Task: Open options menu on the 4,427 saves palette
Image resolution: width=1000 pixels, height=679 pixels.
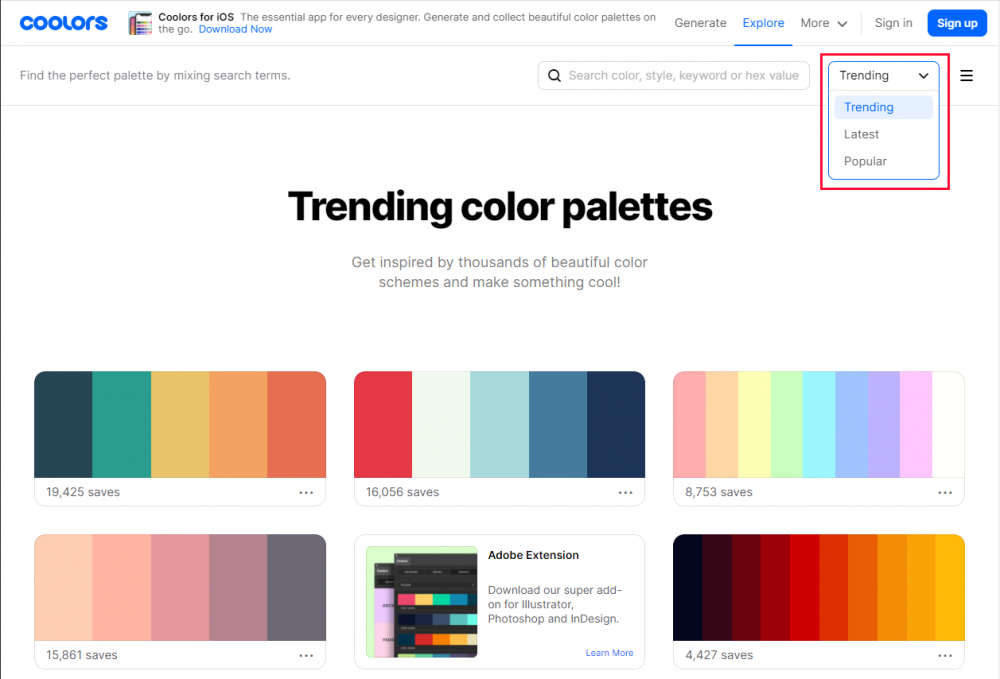Action: click(945, 655)
